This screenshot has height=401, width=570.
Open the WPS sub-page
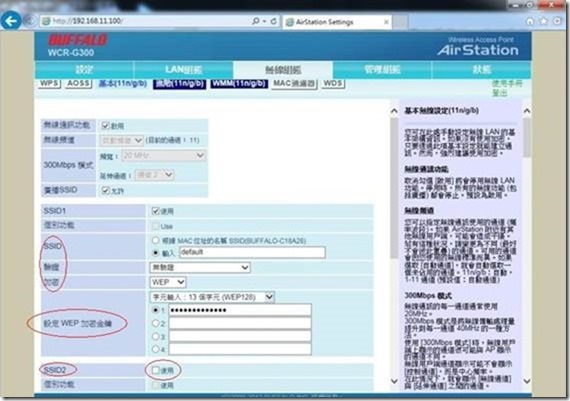49,83
